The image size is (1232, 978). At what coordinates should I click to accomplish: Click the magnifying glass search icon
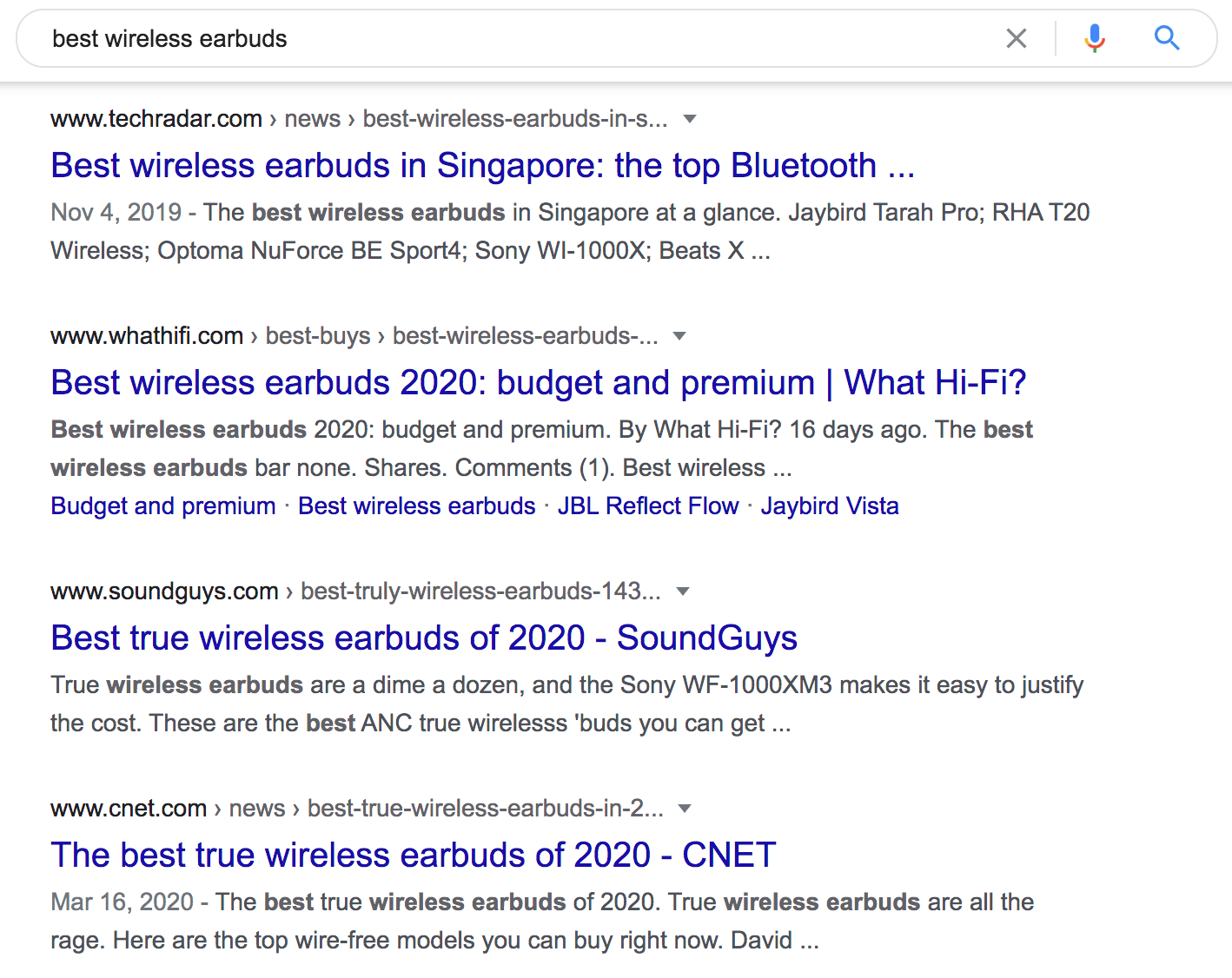(x=1166, y=38)
